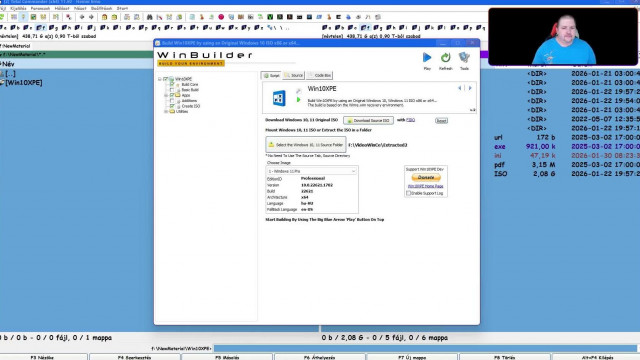
Task: Toggle the Apps folder checkbox
Action: (172, 95)
